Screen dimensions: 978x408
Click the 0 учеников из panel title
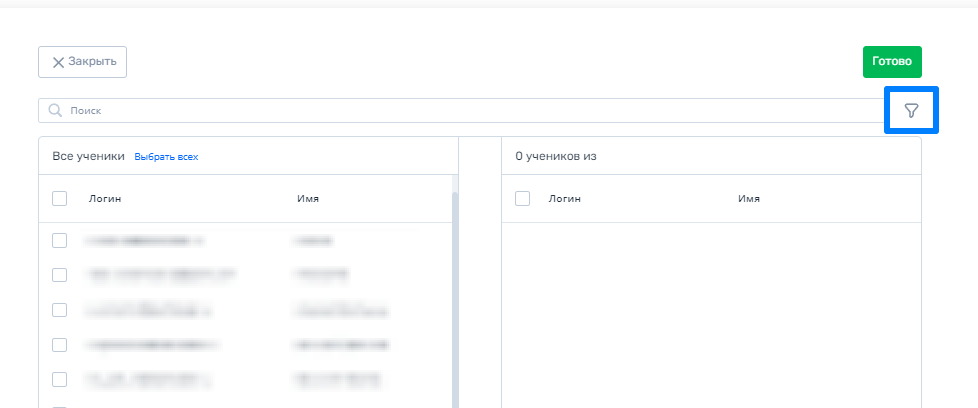556,157
